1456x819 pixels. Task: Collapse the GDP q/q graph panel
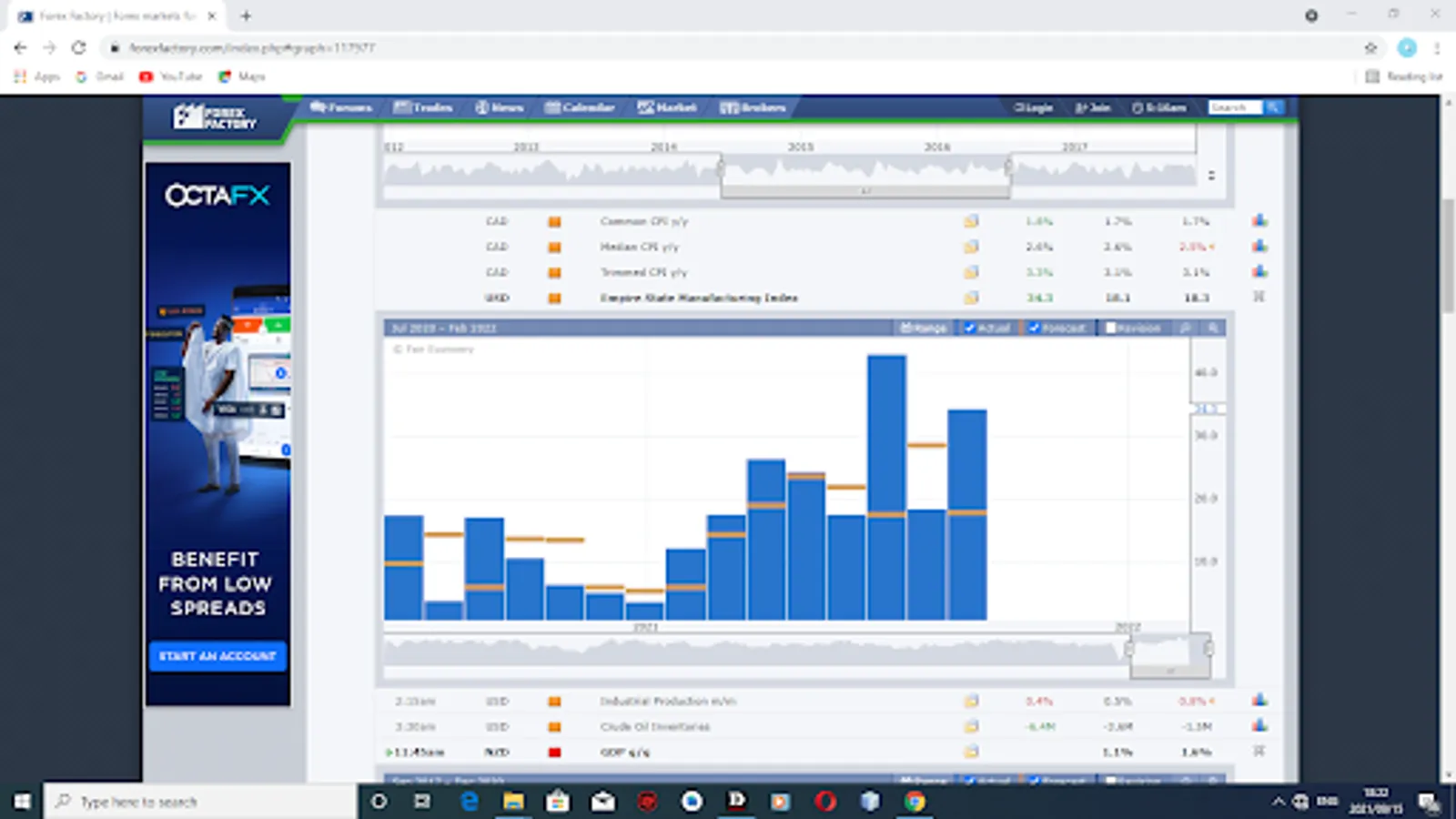coord(1259,752)
